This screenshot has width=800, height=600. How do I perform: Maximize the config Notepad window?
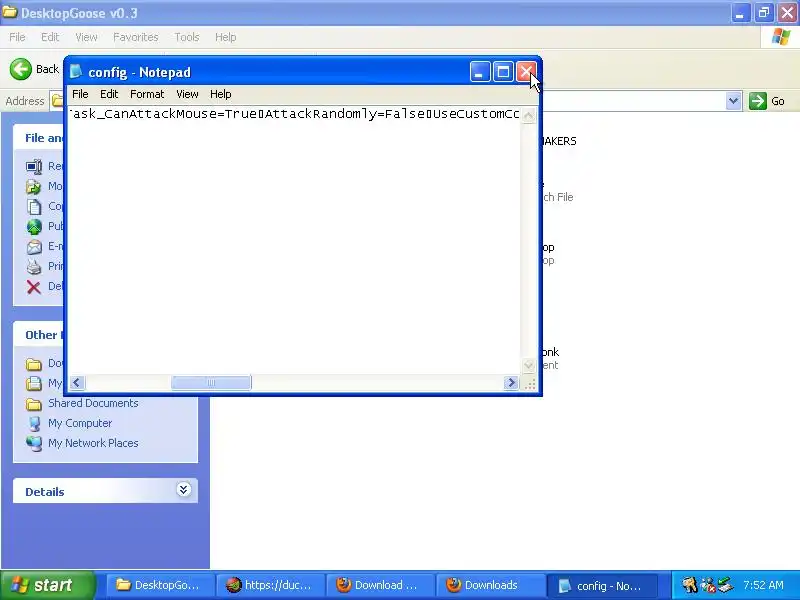point(503,72)
